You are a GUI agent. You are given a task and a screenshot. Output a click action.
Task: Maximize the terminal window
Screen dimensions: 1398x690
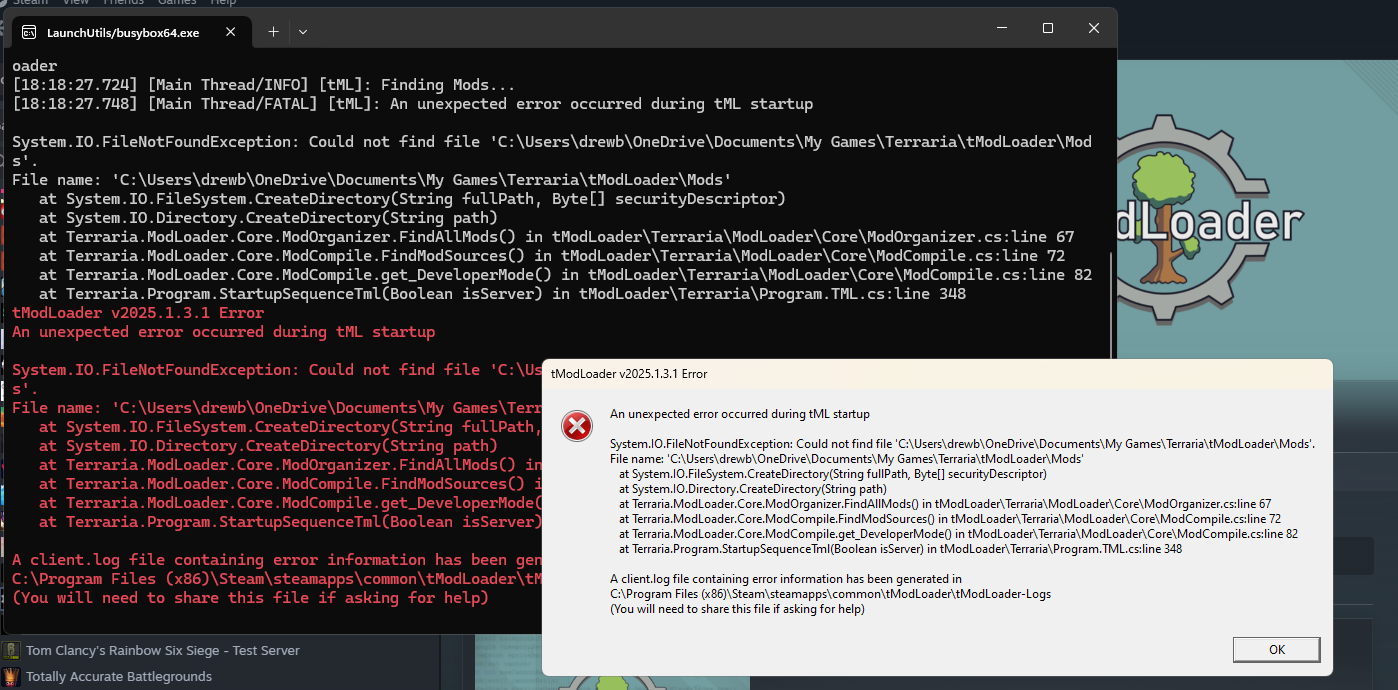(1047, 28)
